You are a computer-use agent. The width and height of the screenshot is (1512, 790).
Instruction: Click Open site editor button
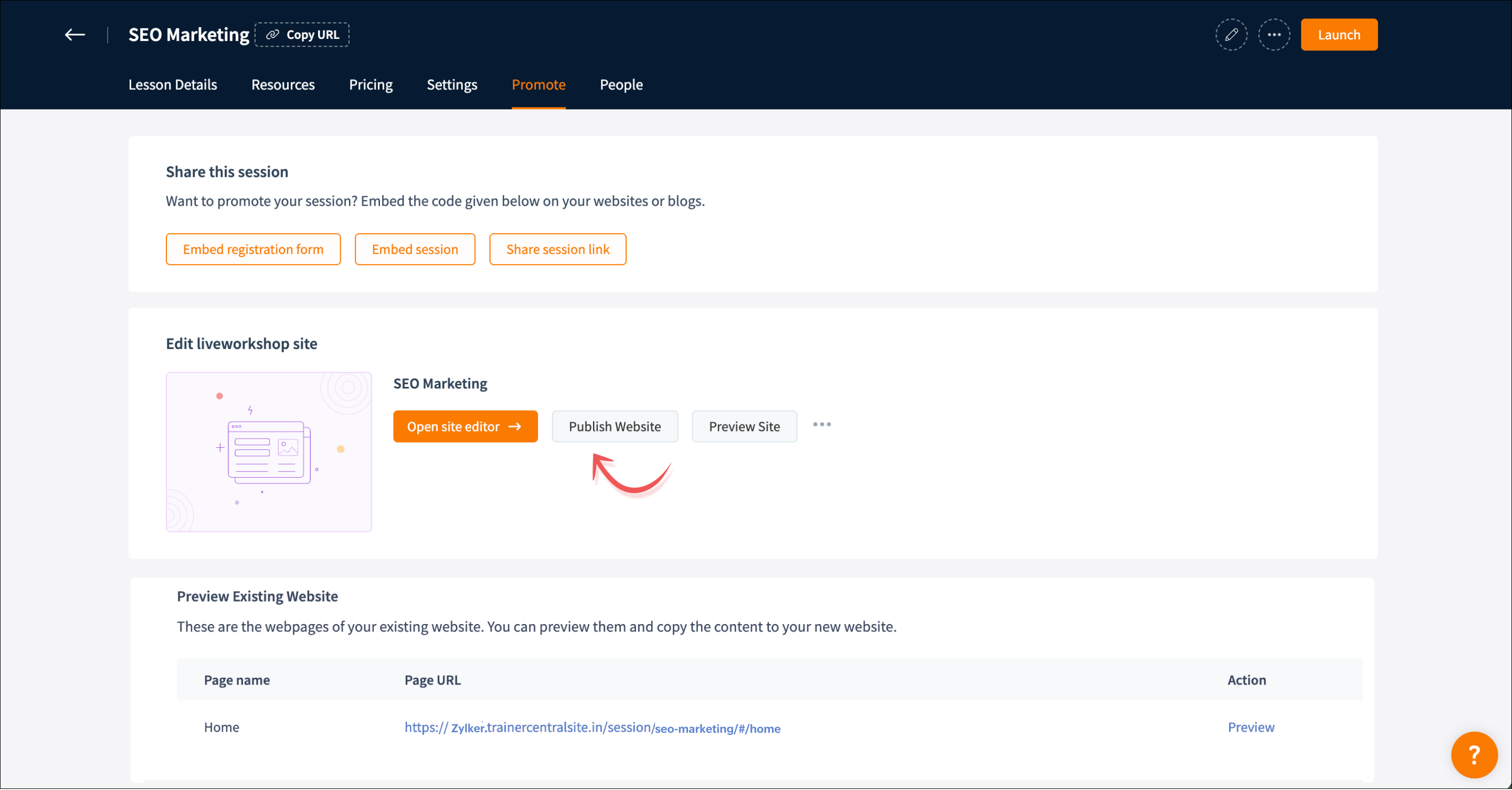(x=465, y=427)
